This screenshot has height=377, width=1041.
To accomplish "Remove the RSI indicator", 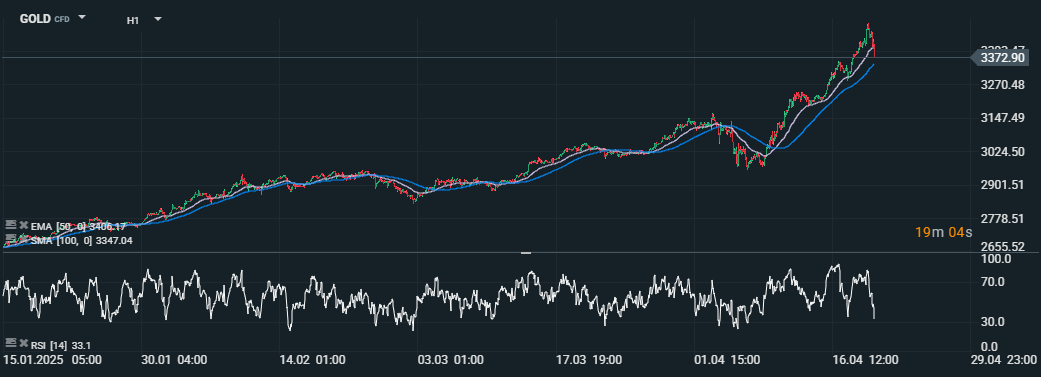I will [23, 343].
